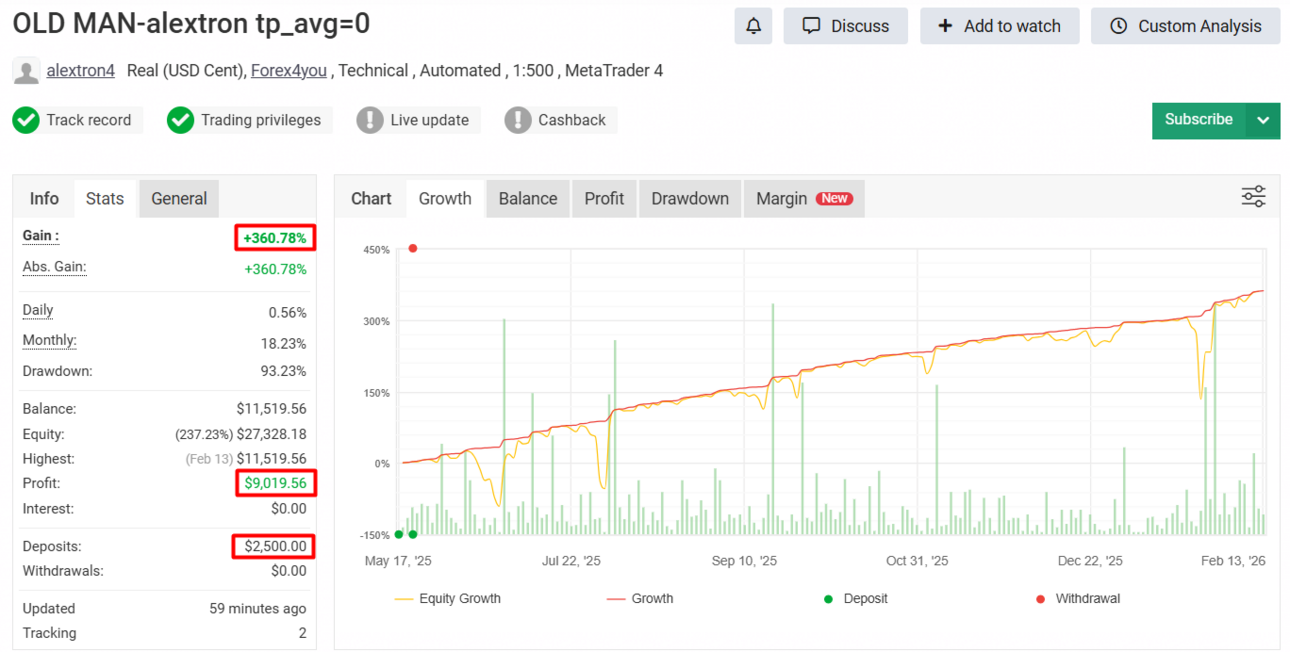Click the Cashback exclamation icon
Image resolution: width=1290 pixels, height=652 pixels.
click(518, 120)
